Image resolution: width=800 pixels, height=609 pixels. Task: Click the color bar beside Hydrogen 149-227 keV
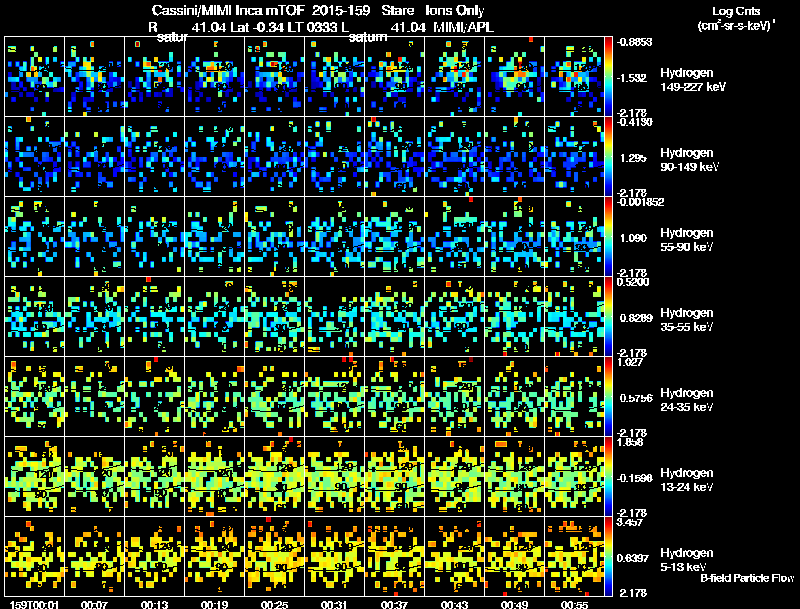[x=608, y=77]
